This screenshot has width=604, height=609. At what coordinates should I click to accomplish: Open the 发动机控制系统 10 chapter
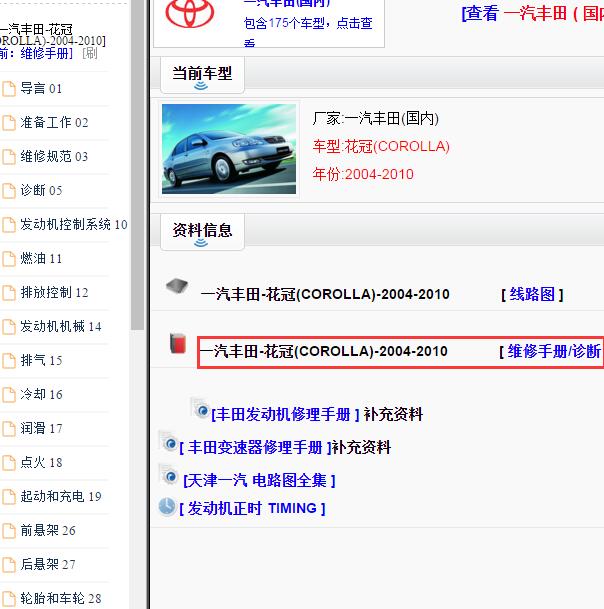pos(73,225)
